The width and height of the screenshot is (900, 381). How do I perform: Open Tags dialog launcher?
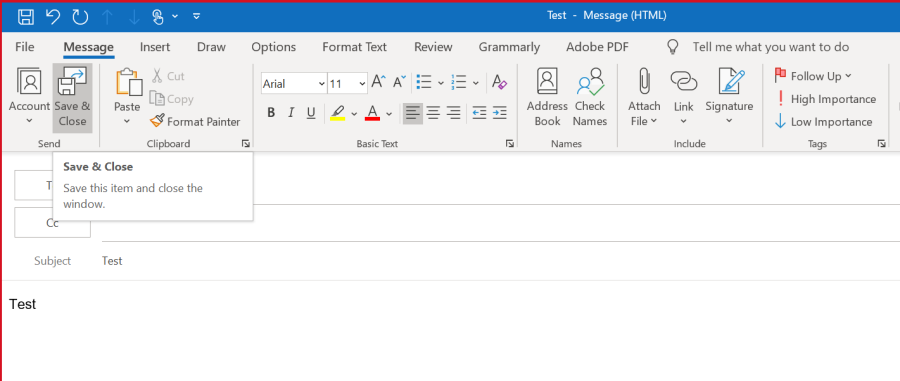point(882,143)
